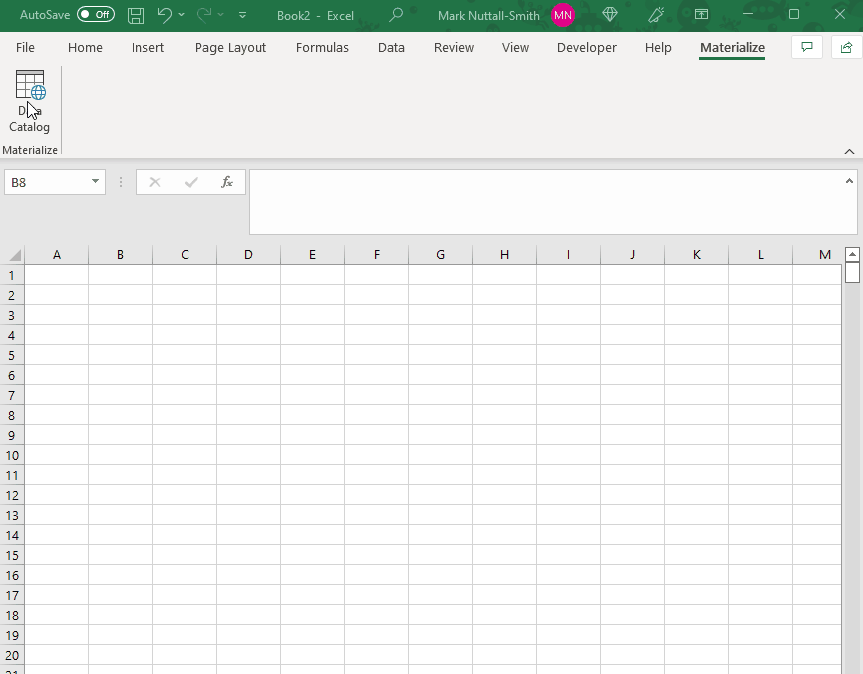Toggle the AutoSave switch

95,15
